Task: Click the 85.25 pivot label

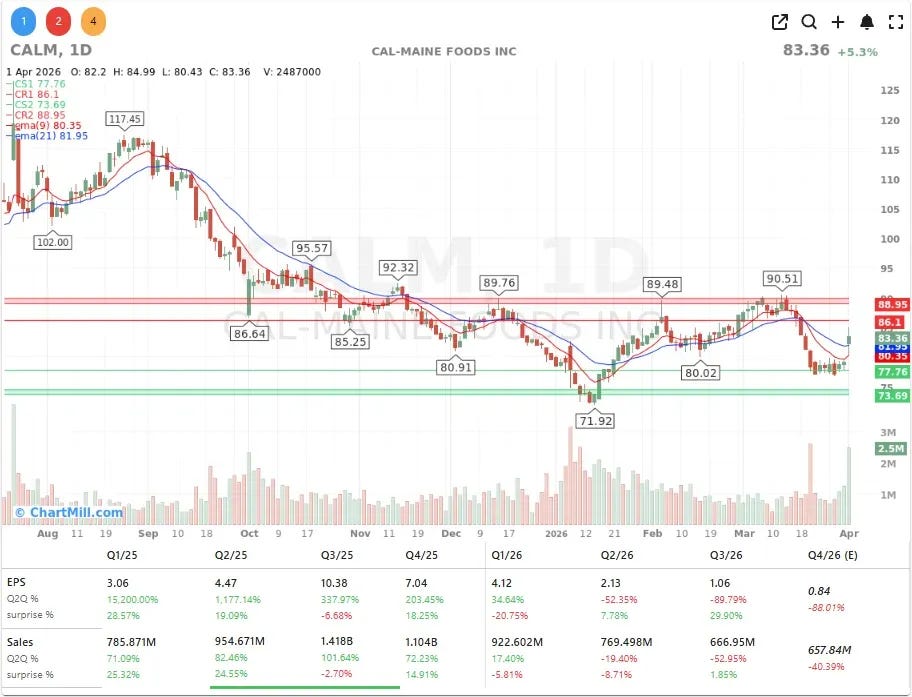Action: click(350, 342)
